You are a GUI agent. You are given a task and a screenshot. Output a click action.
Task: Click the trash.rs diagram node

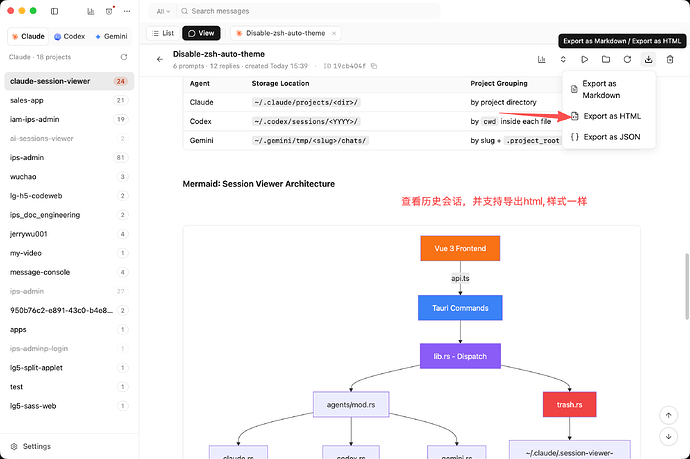coord(569,404)
